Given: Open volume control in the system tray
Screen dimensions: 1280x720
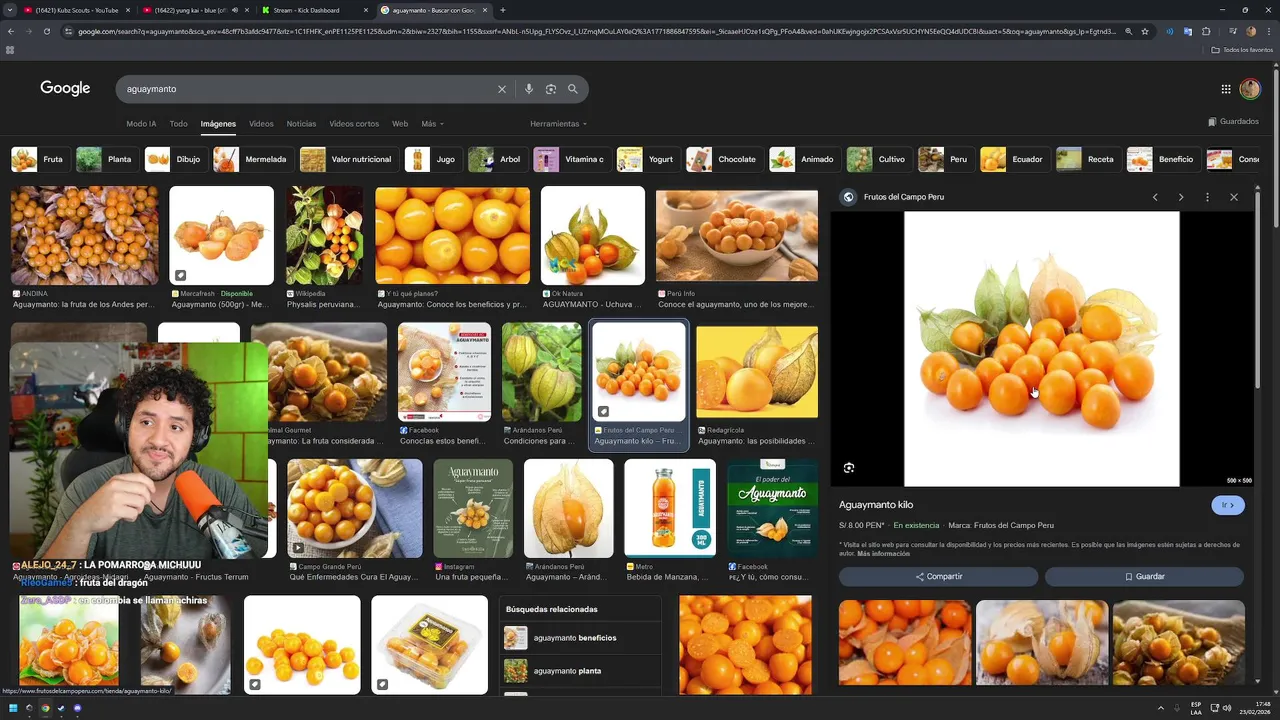Looking at the screenshot, I should click(1227, 708).
